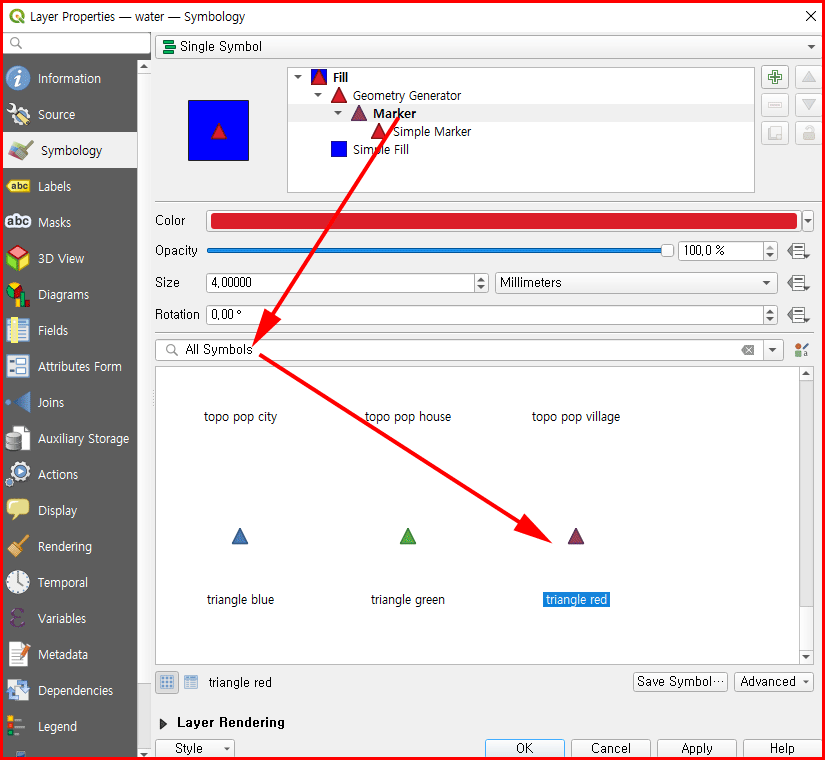Select Simple Fill in the tree
825x760 pixels.
pos(380,149)
